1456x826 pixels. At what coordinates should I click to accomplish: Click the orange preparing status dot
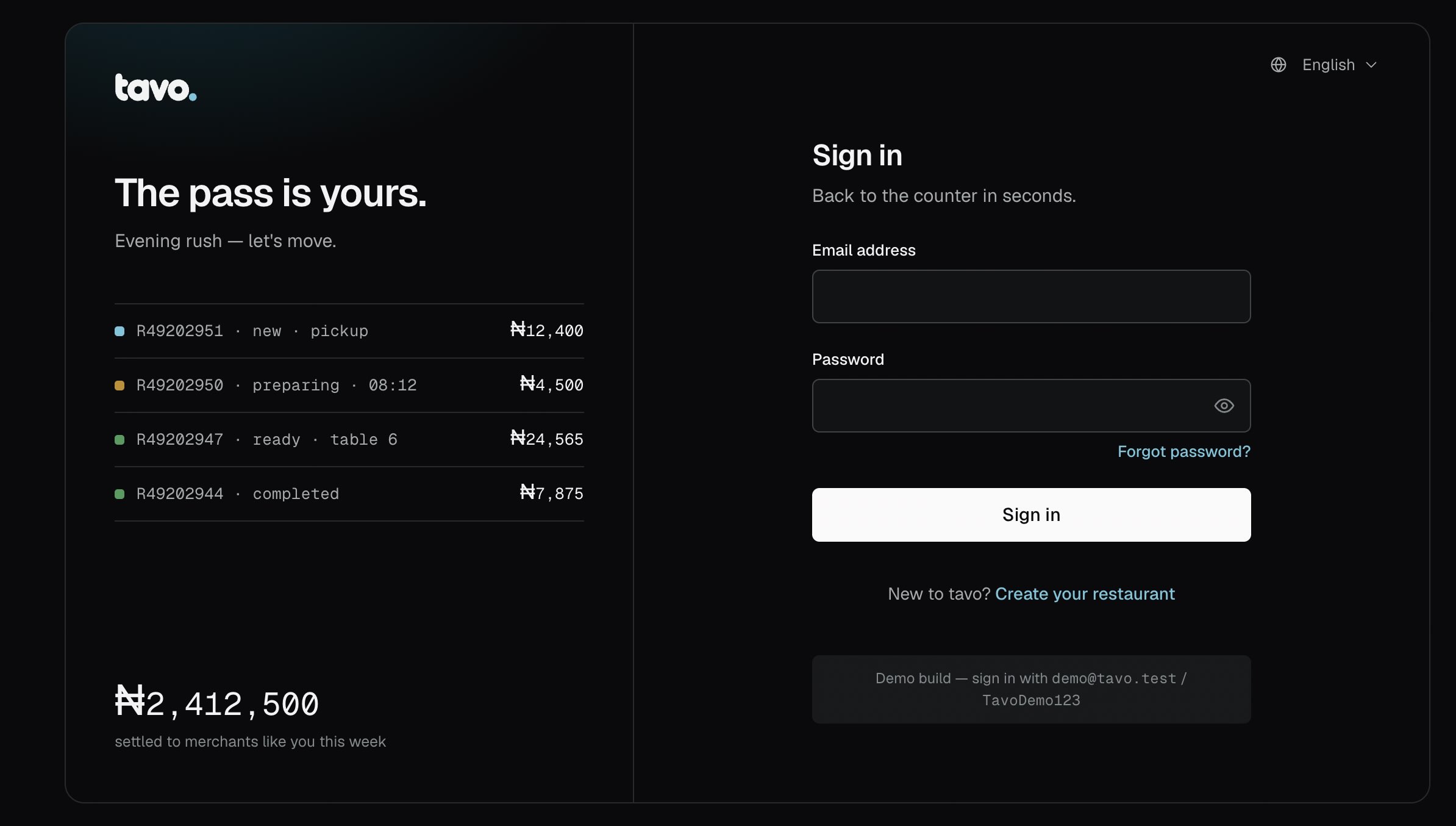pos(120,386)
